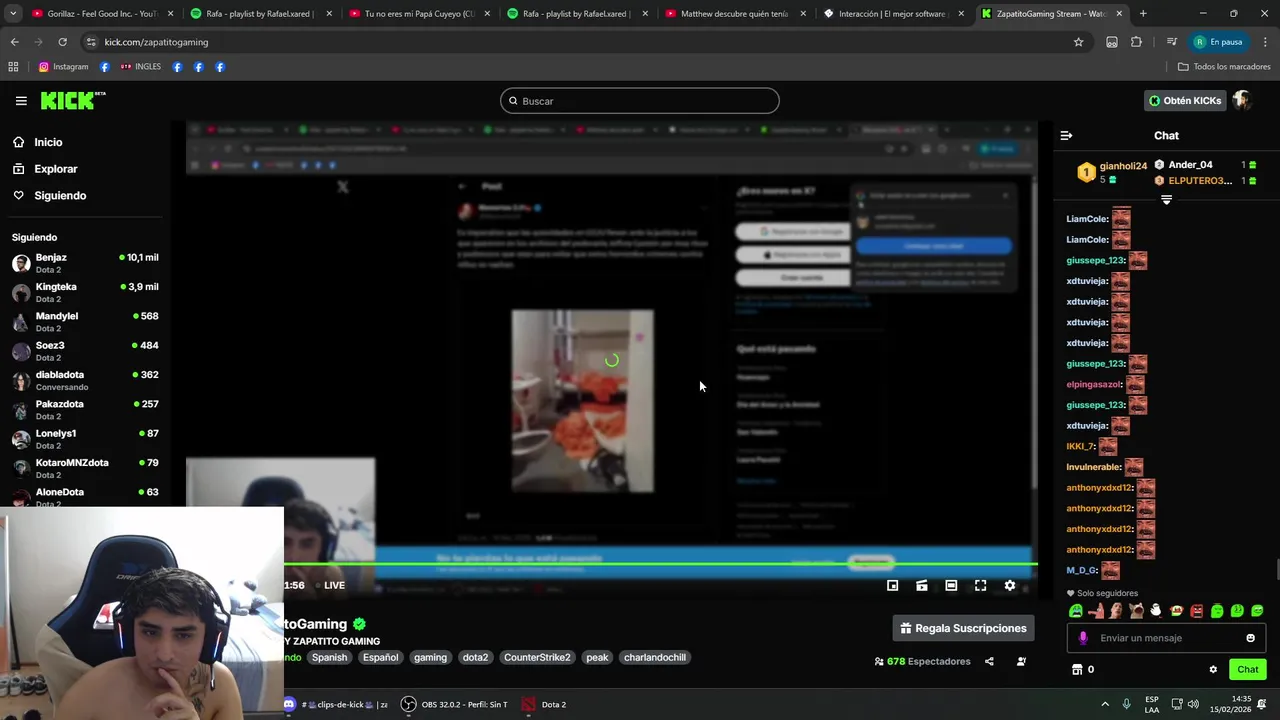Image resolution: width=1280 pixels, height=720 pixels.
Task: Click Ander_04 in chat leaderboard
Action: [1190, 165]
